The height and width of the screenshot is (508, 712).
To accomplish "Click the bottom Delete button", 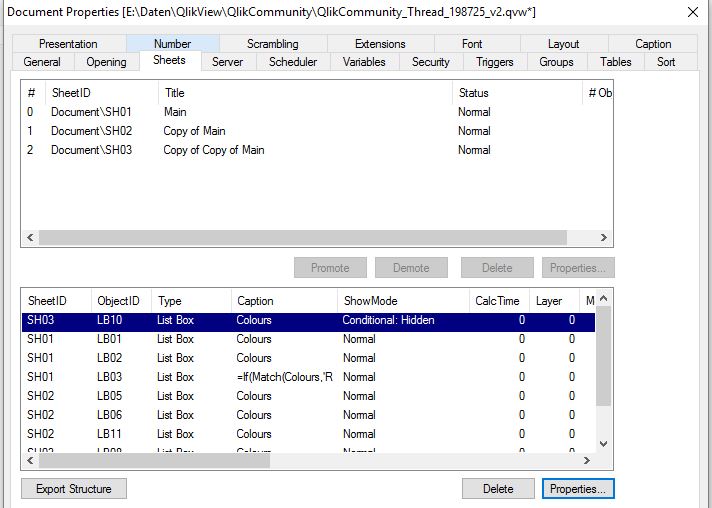I will point(498,489).
